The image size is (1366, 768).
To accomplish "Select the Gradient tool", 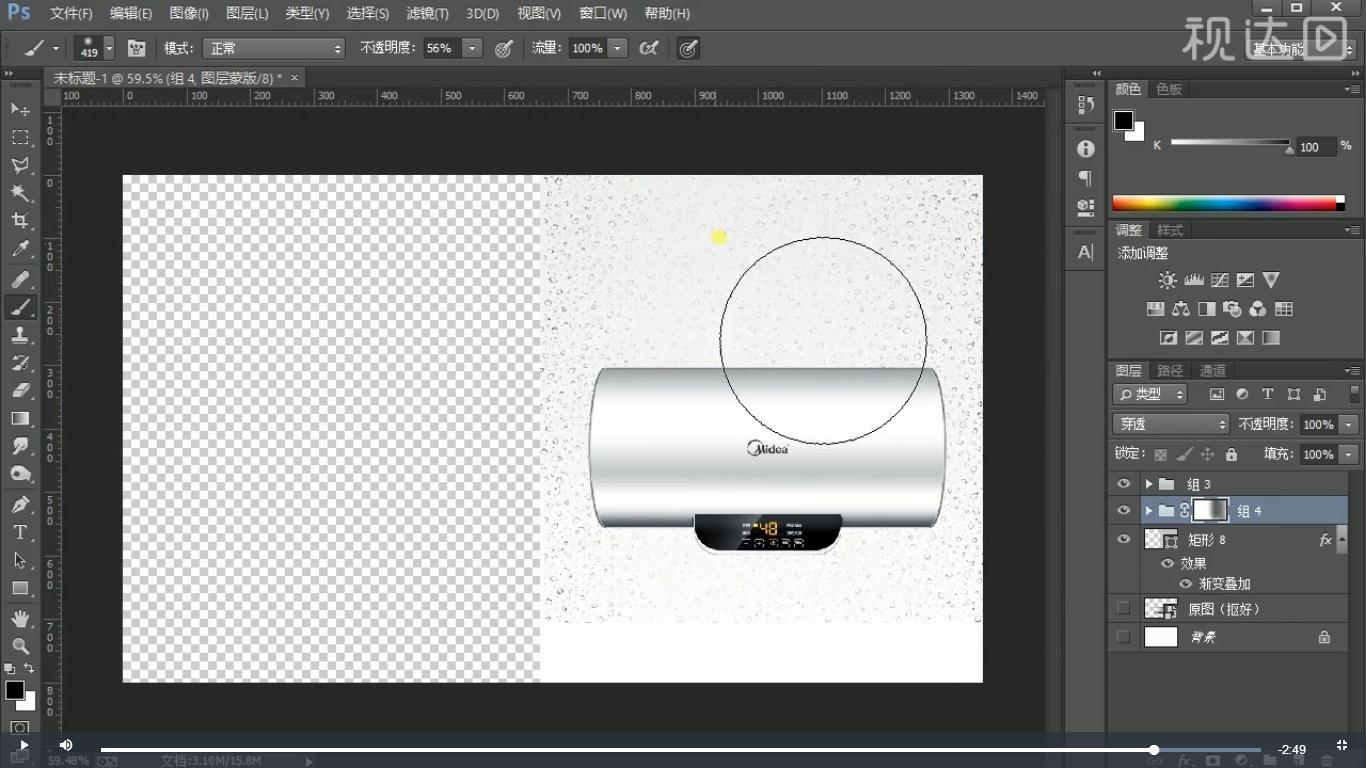I will (19, 419).
